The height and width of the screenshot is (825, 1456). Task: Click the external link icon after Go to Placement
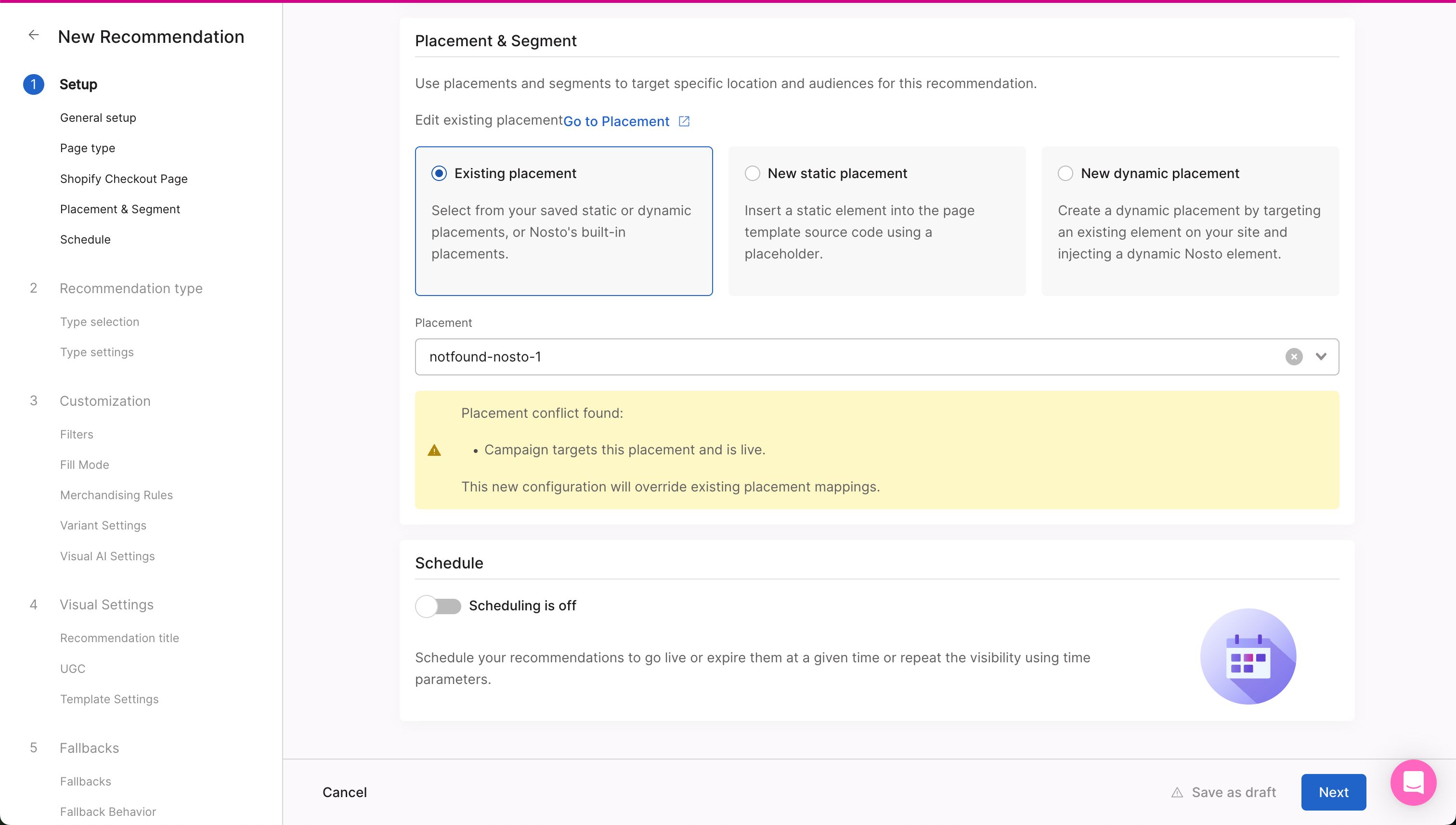[x=684, y=121]
